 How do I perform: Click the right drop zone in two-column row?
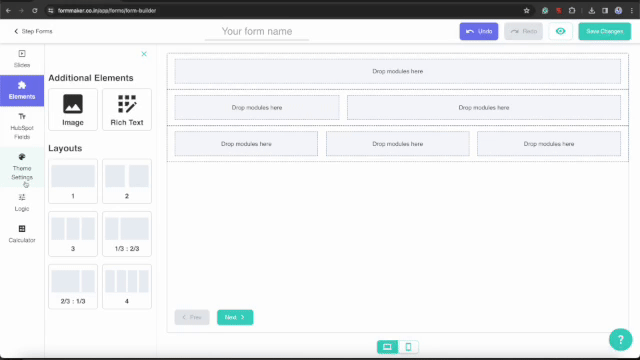point(484,108)
